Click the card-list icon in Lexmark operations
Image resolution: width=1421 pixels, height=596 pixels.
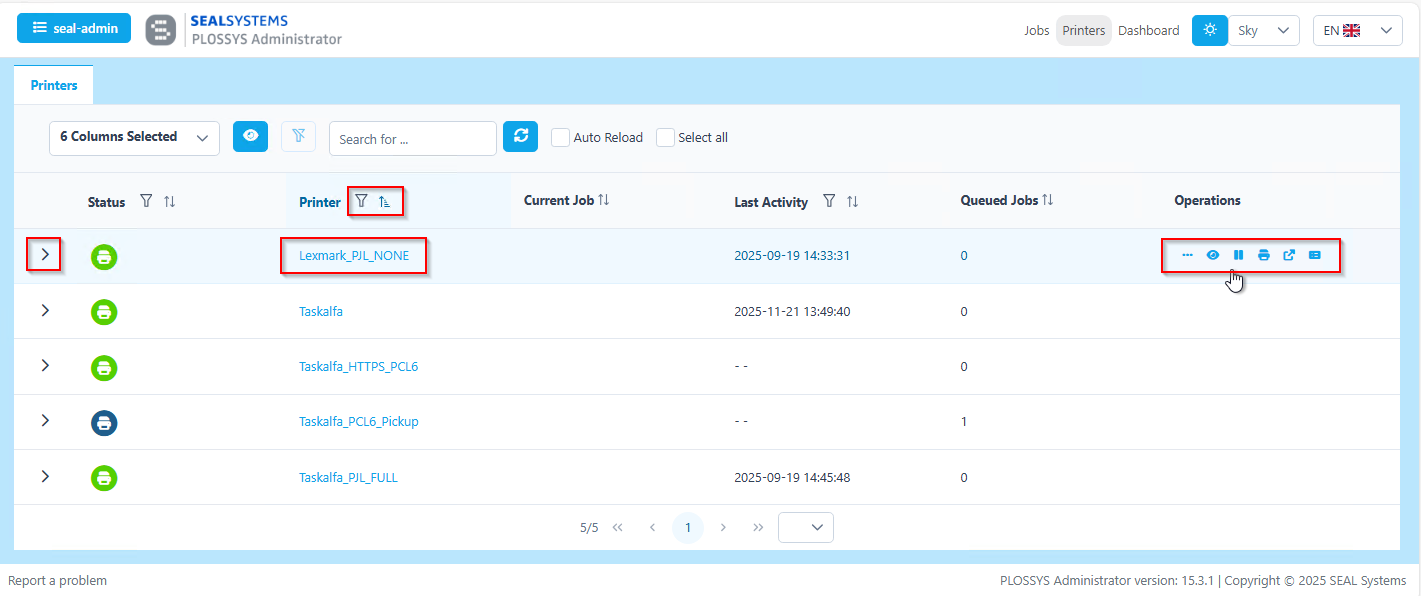click(x=1315, y=255)
